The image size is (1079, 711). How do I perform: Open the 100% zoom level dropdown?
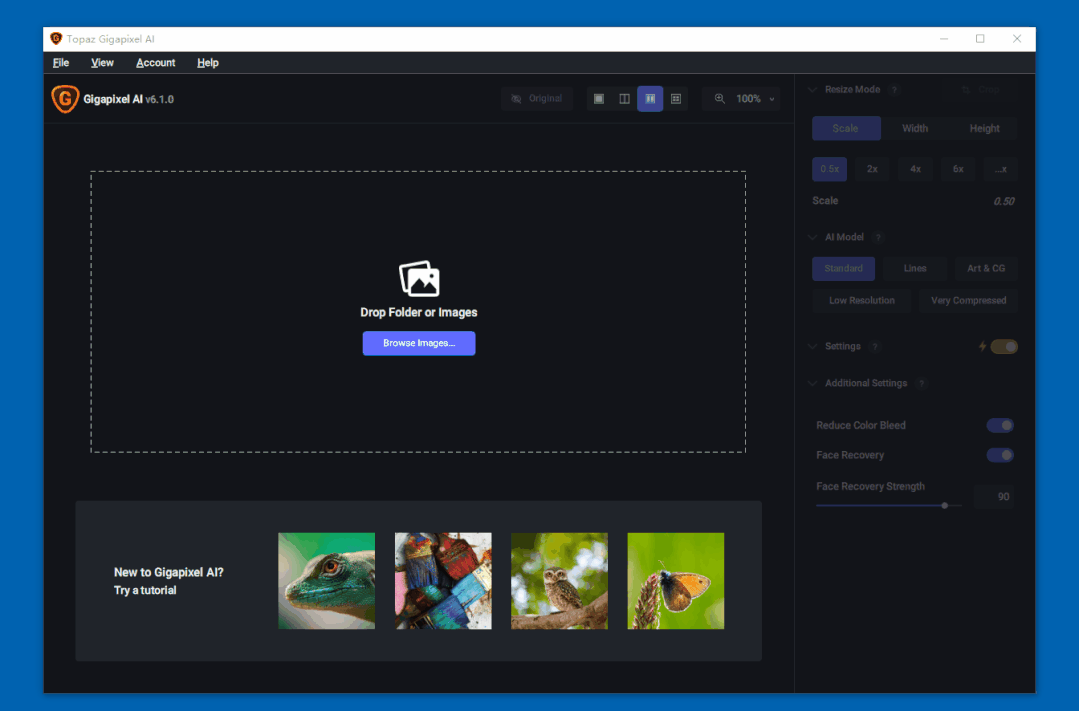click(x=754, y=98)
